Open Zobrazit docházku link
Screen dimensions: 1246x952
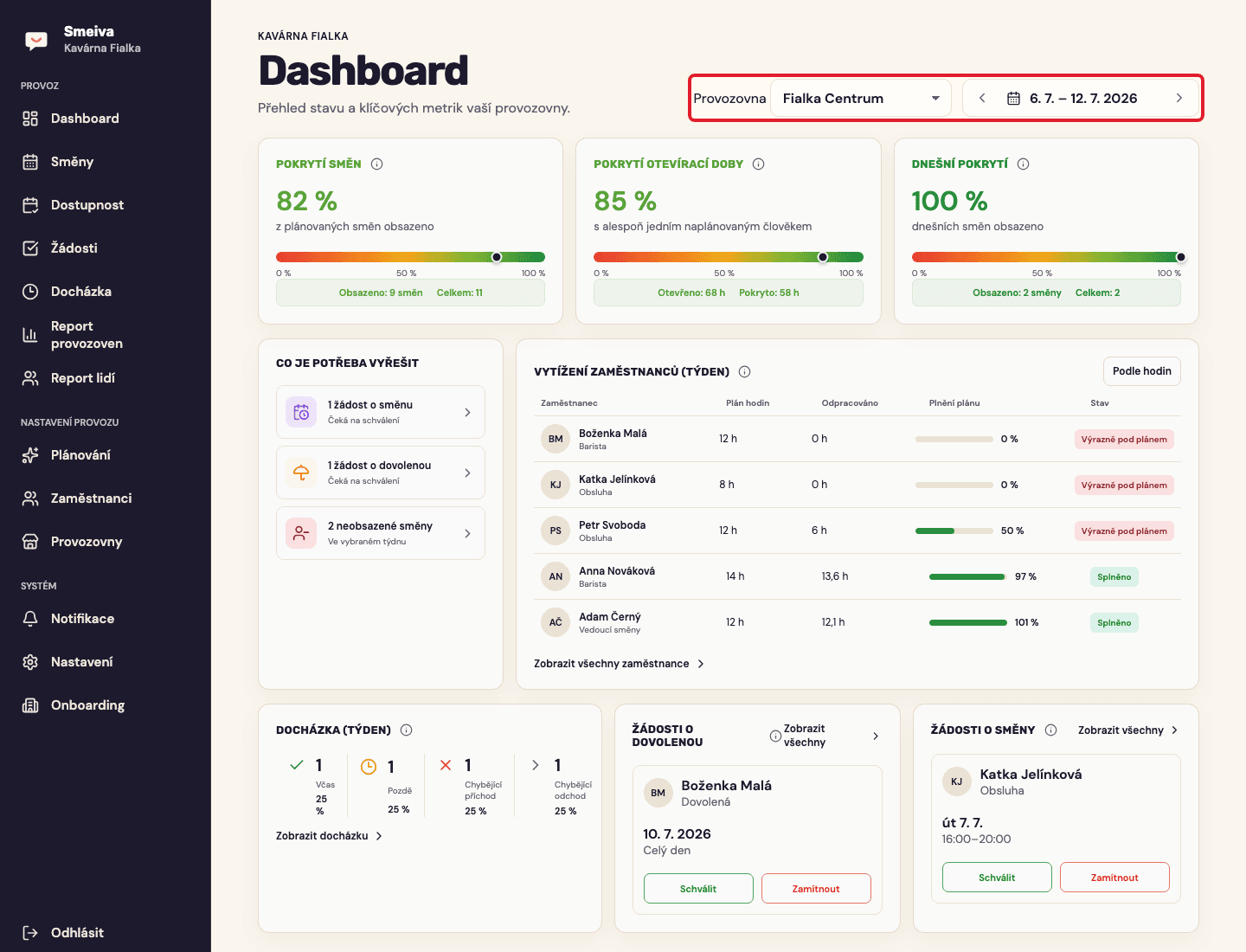pyautogui.click(x=329, y=836)
